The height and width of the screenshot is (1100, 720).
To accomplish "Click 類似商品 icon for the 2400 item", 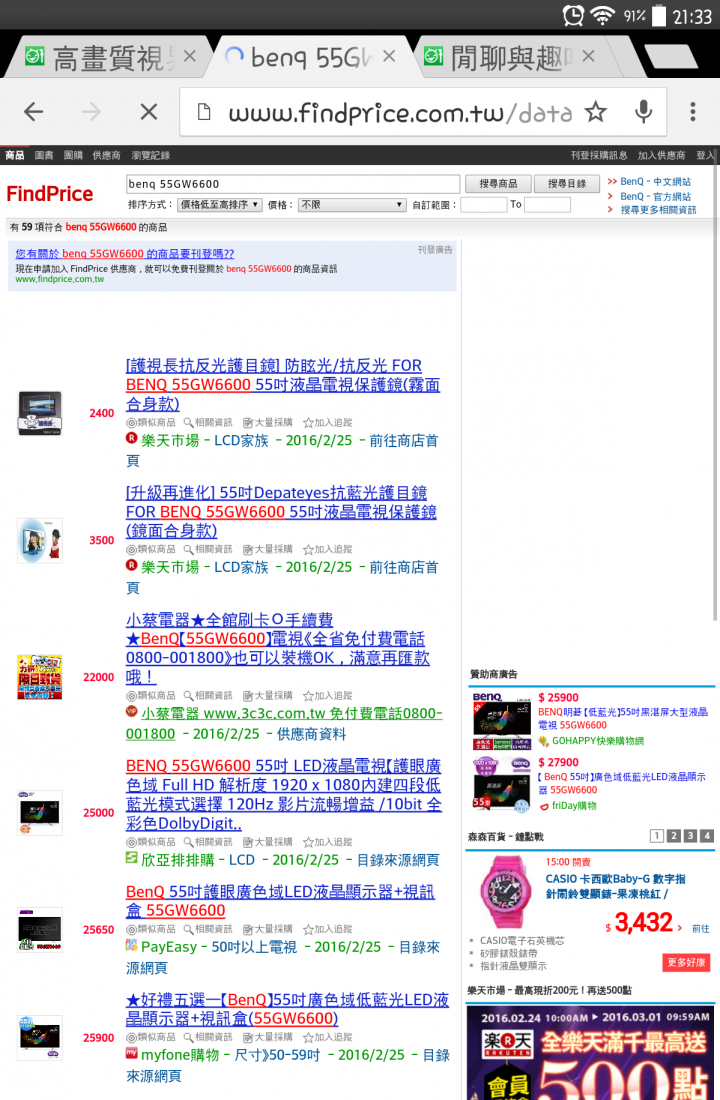I will (151, 422).
